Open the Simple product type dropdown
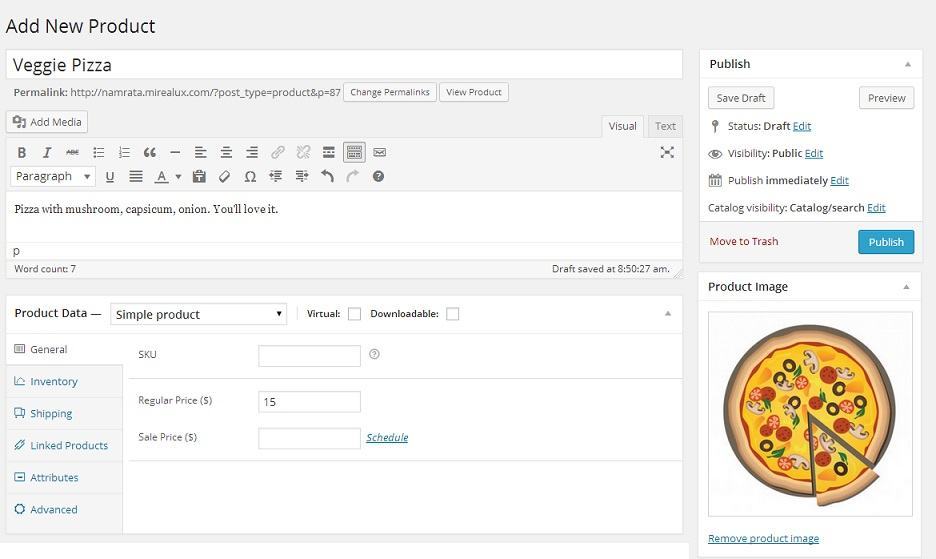The width and height of the screenshot is (936, 559). pyautogui.click(x=198, y=314)
